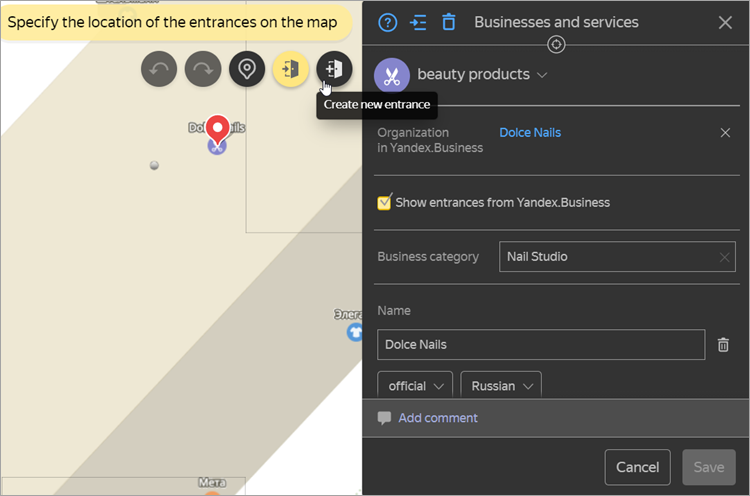Screen dimensions: 750x496
Task: Open the official name type dropdown
Action: point(415,386)
